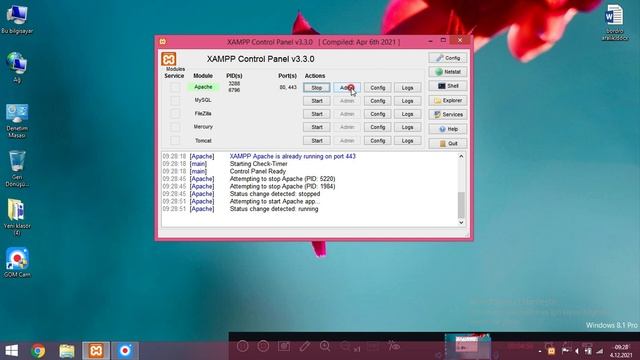Click log line 'Starting Check-Timer'
Viewport: 640px width, 360px height.
(x=258, y=164)
